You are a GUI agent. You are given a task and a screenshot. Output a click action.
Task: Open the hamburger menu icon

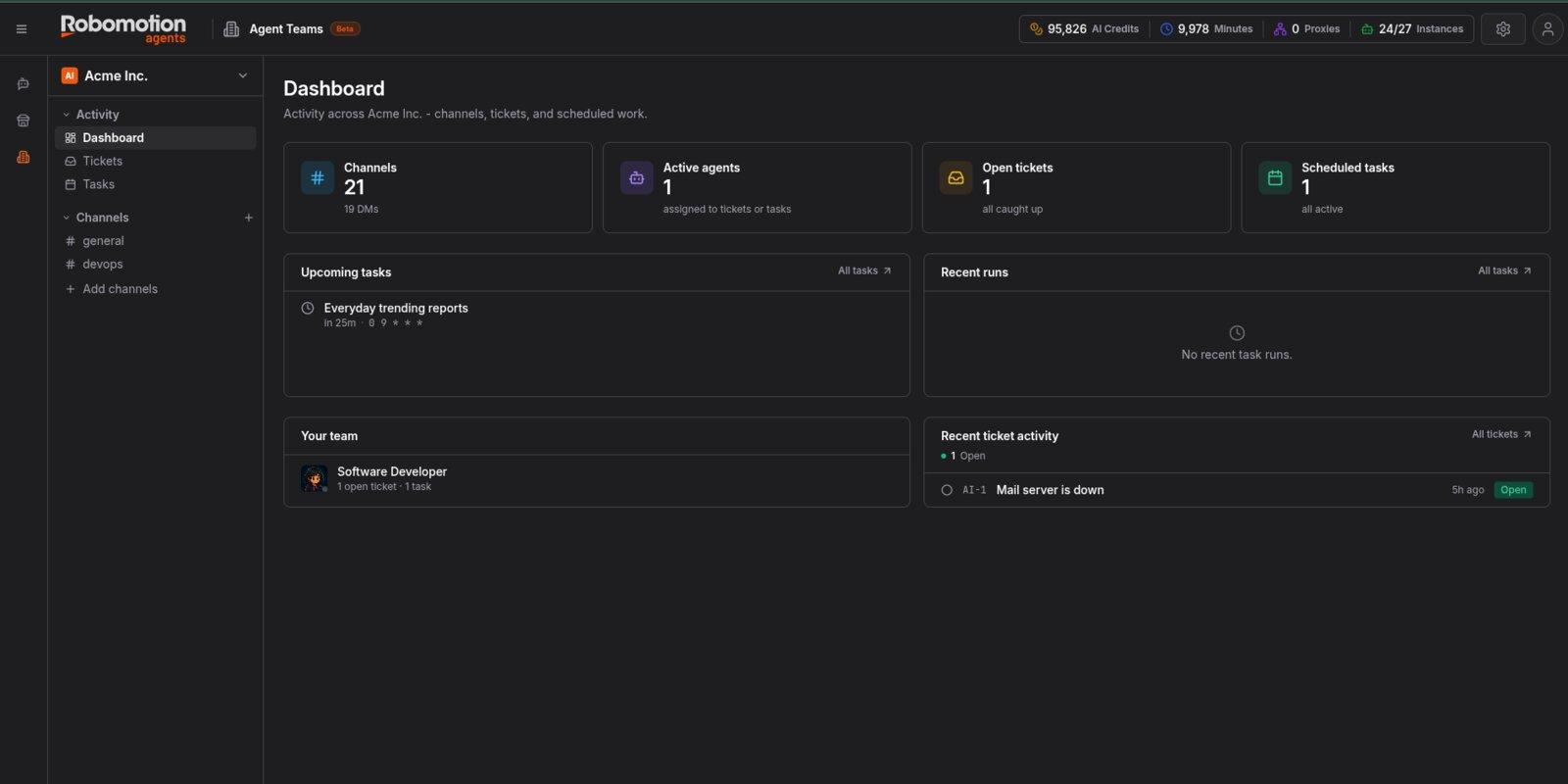pos(22,29)
